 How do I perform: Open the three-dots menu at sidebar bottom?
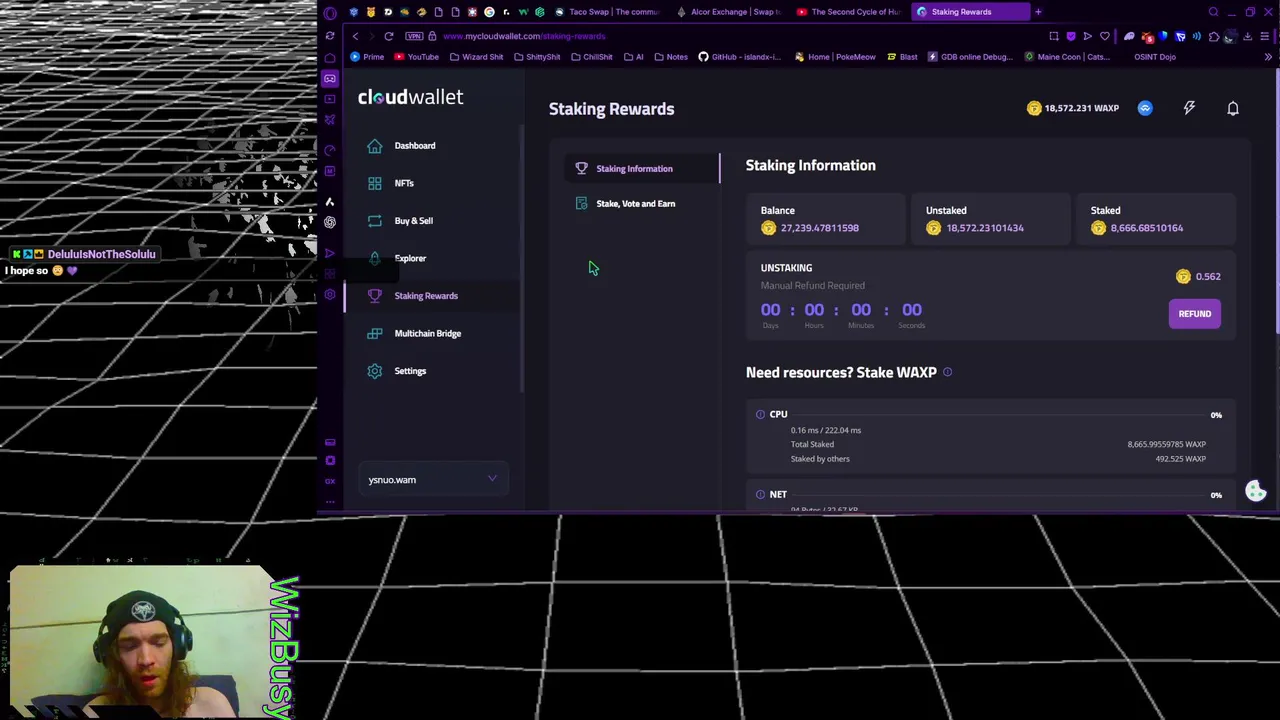(x=330, y=501)
